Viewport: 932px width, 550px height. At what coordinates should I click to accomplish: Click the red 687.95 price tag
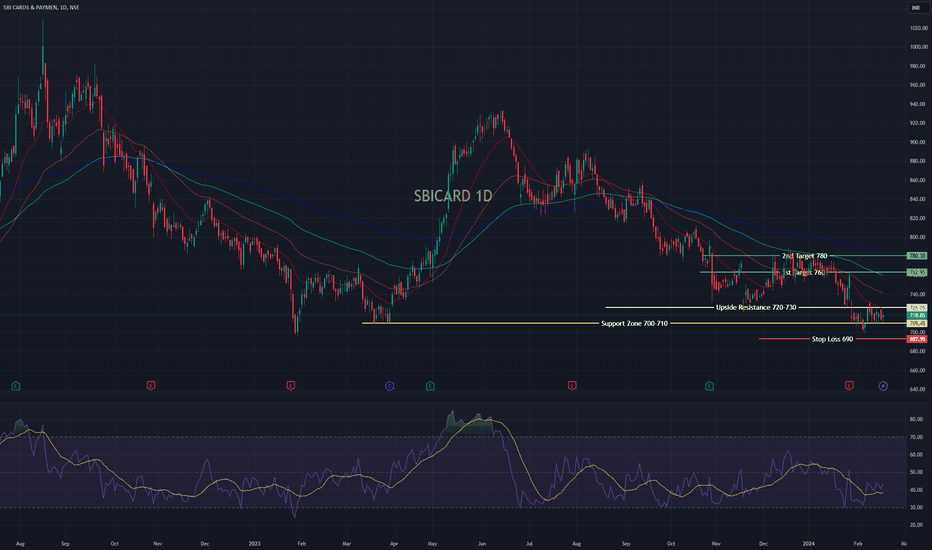click(917, 339)
